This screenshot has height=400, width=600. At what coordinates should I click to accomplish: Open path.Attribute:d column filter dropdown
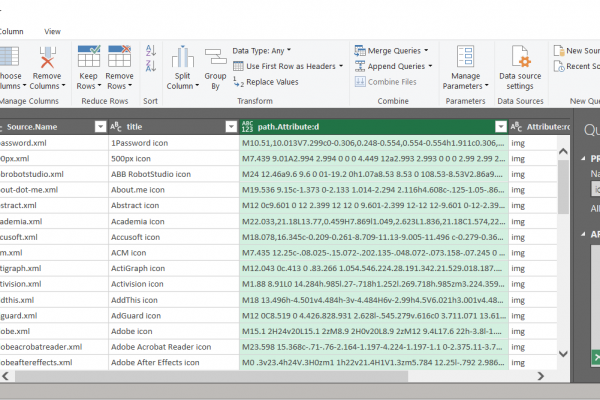point(501,127)
